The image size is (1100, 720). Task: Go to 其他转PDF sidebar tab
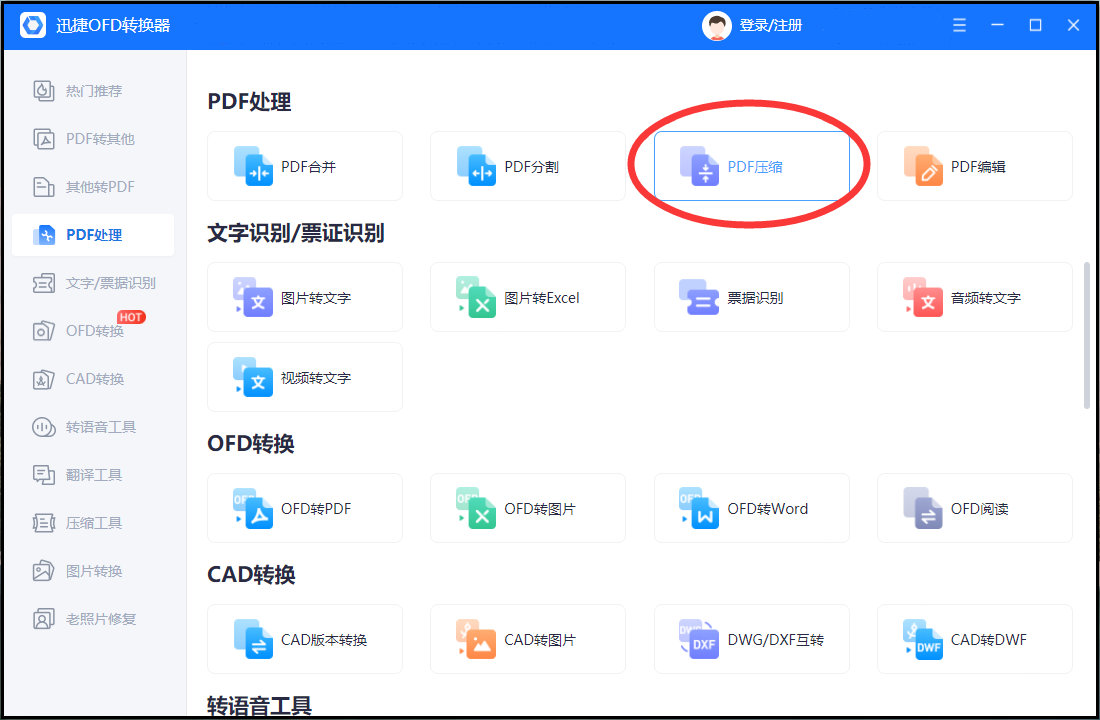click(x=93, y=187)
